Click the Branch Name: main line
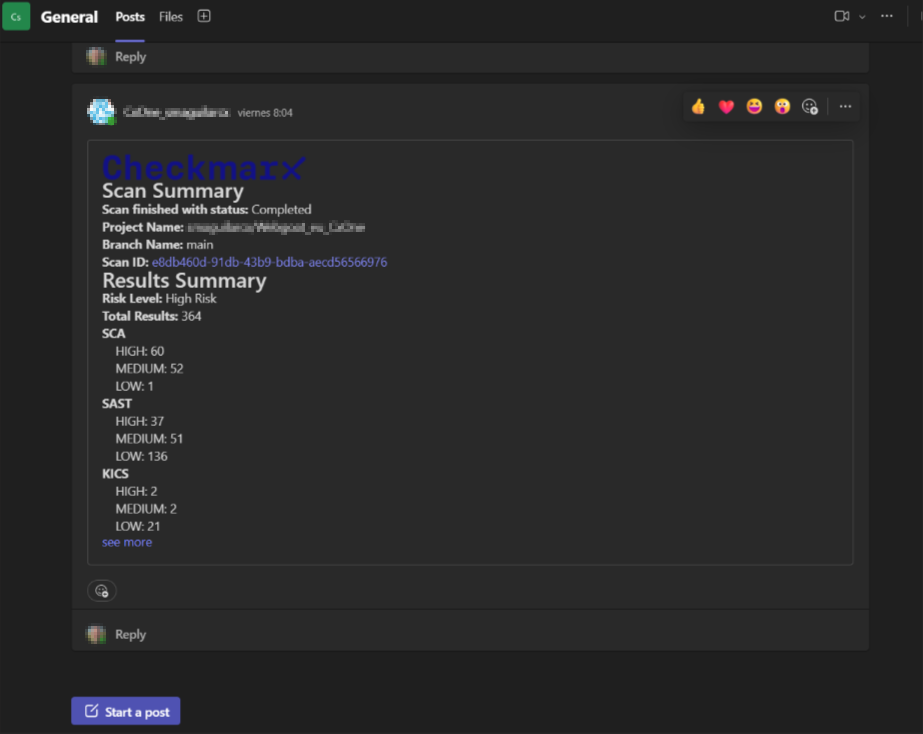The width and height of the screenshot is (923, 734). pyautogui.click(x=158, y=244)
